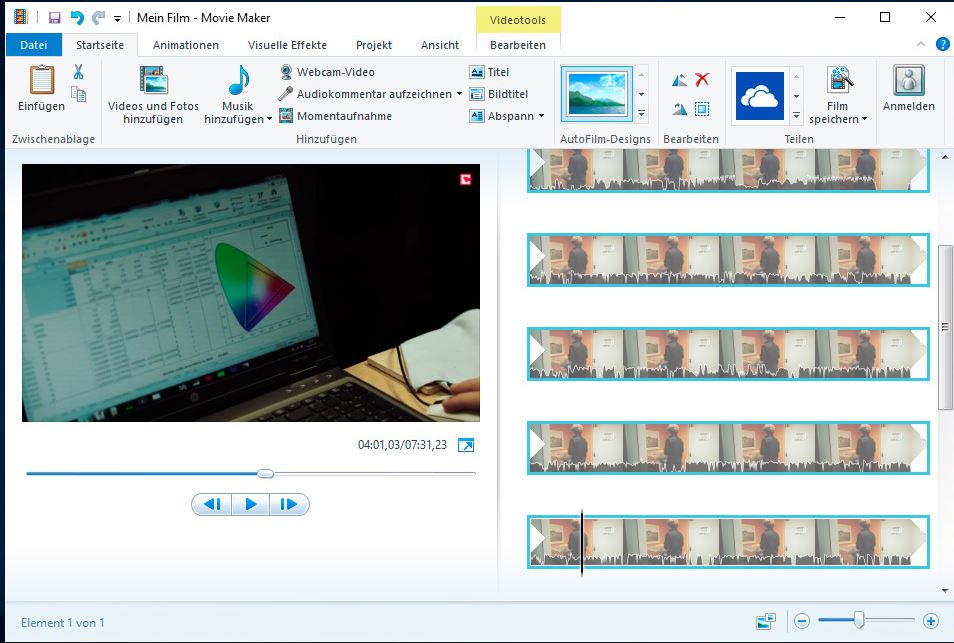The width and height of the screenshot is (954, 643).
Task: Show next row of AutoFilm-Designs
Action: 641,94
